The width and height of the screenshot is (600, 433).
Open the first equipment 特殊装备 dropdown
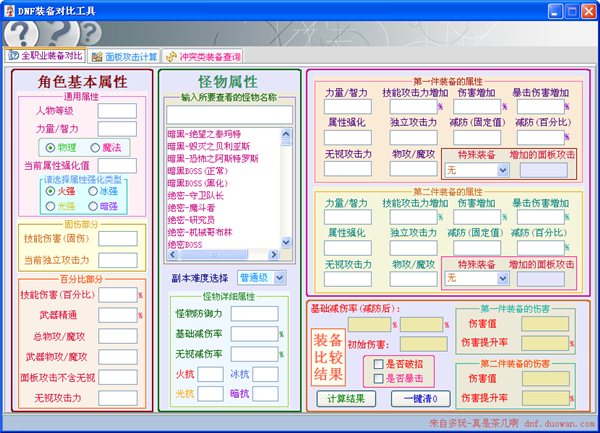[x=503, y=170]
